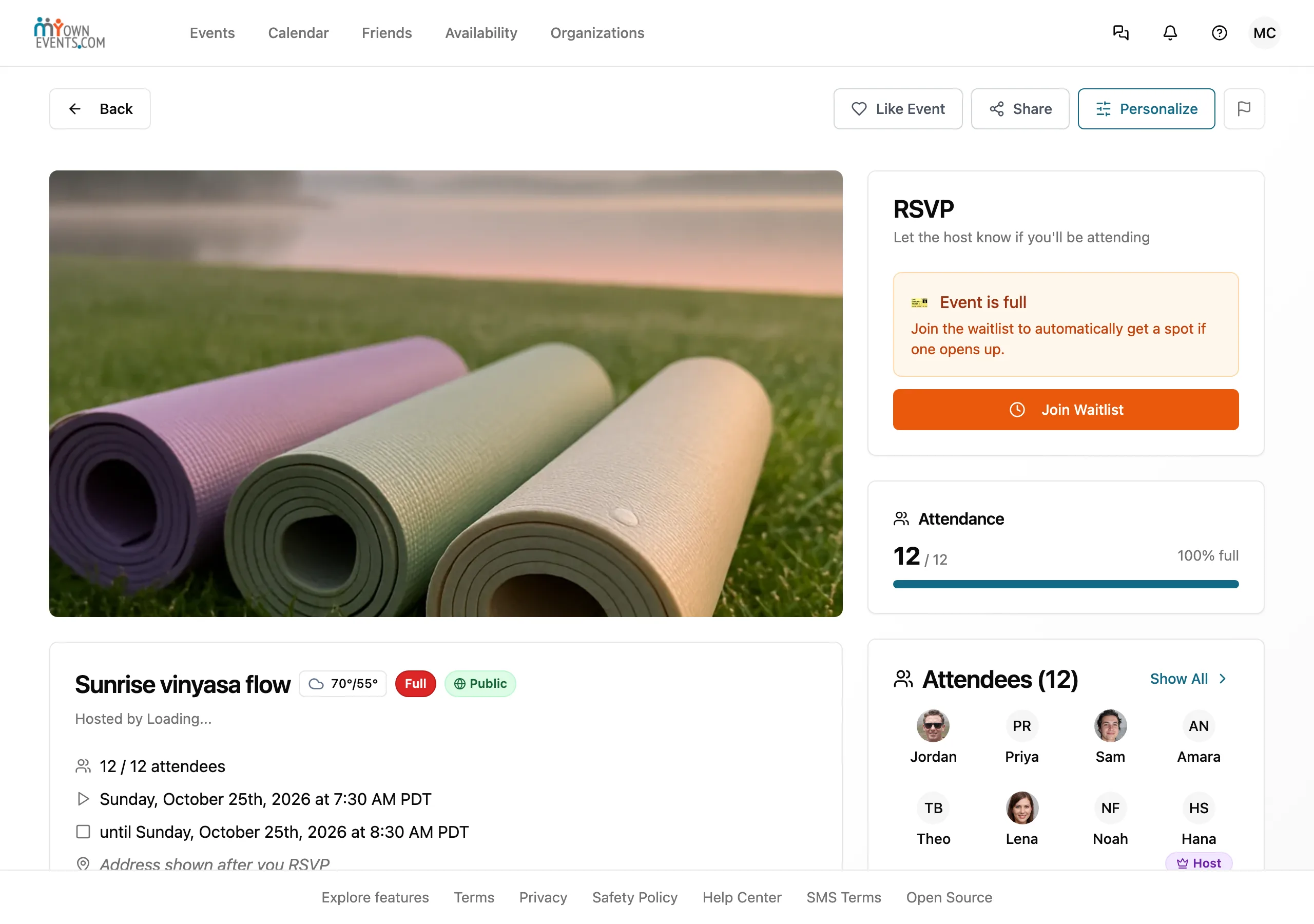The image size is (1314, 924).
Task: Click the location pin icon by address
Action: [x=83, y=863]
